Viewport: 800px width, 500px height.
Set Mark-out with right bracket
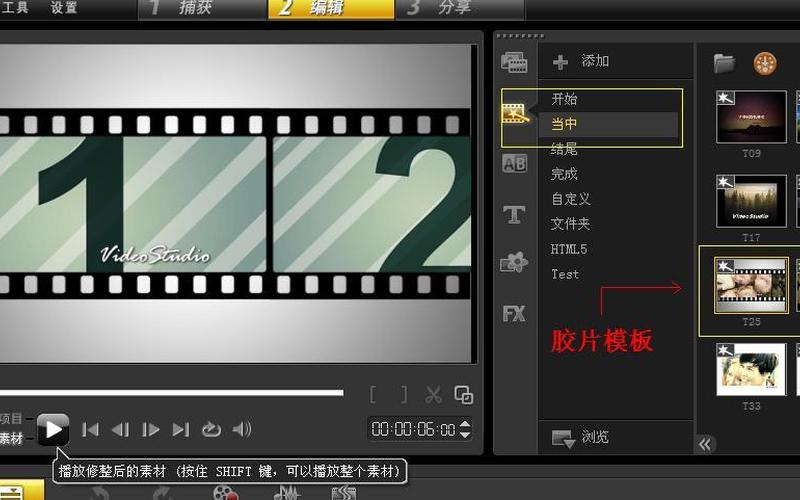404,395
